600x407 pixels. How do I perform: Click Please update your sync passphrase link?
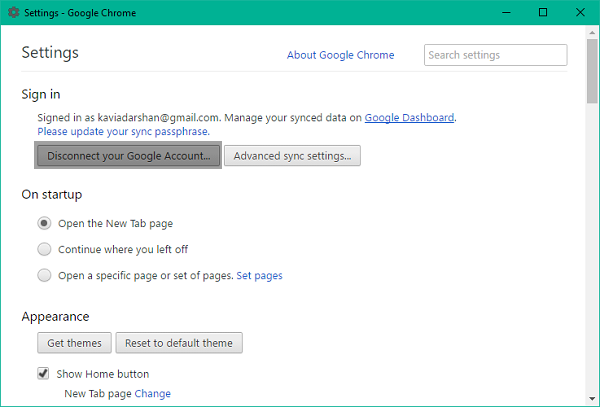coord(123,132)
